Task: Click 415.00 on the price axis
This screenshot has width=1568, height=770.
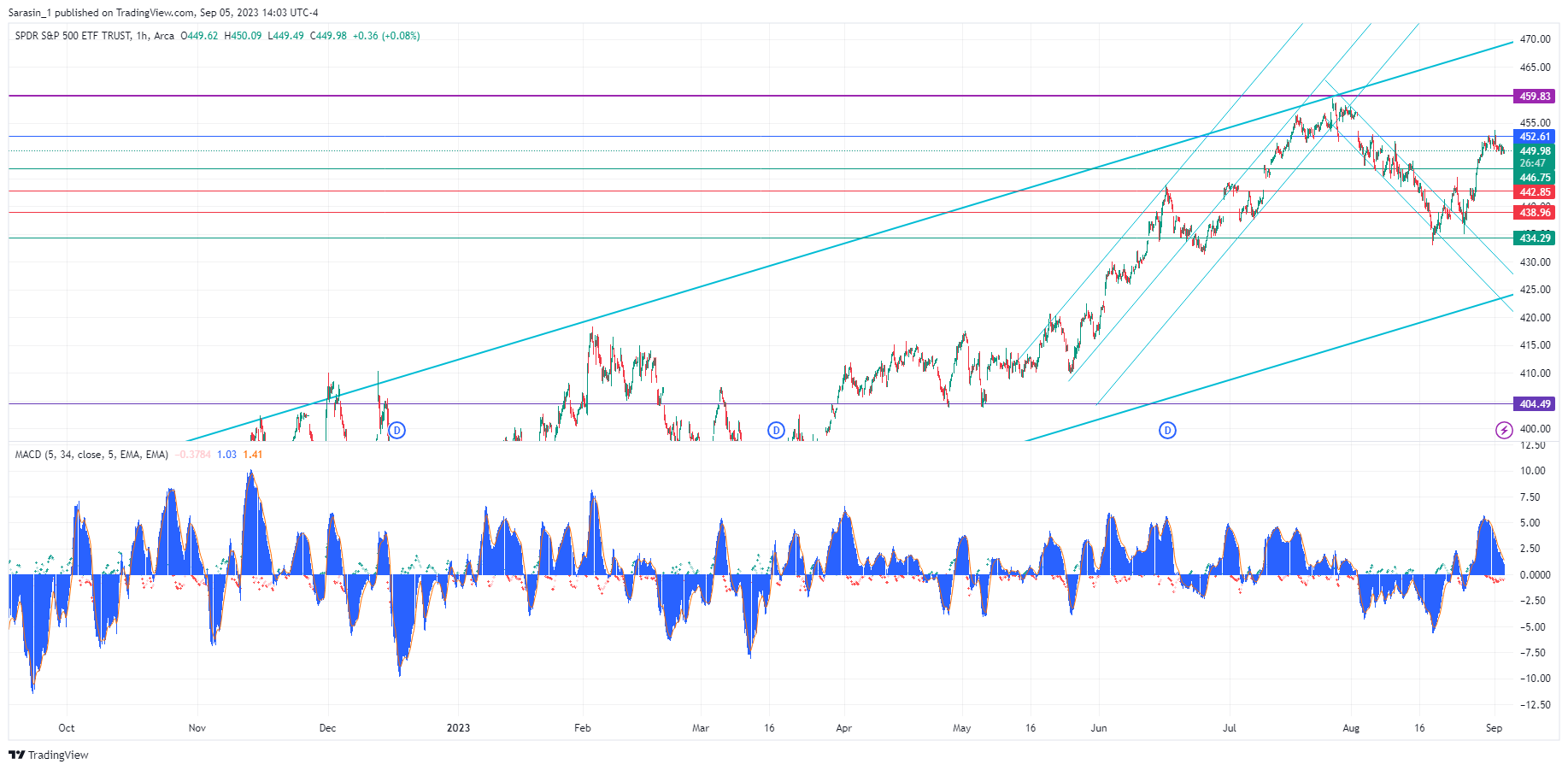Action: (x=1535, y=345)
